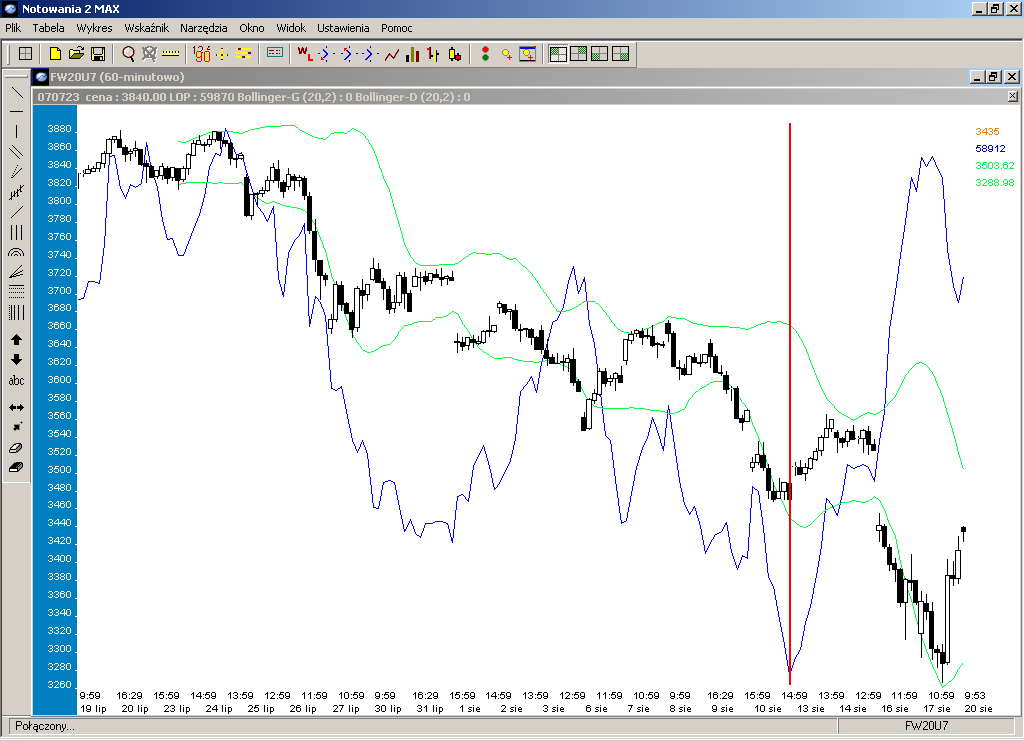Image resolution: width=1024 pixels, height=742 pixels.
Task: Select the fan lines tool
Action: click(x=16, y=272)
